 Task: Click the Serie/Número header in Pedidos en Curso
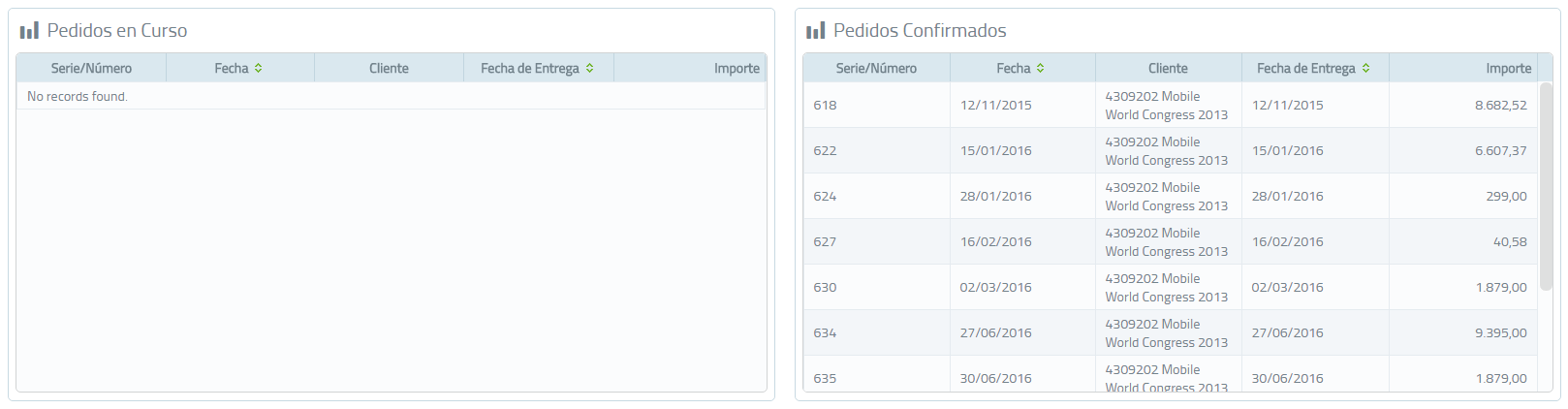click(91, 68)
